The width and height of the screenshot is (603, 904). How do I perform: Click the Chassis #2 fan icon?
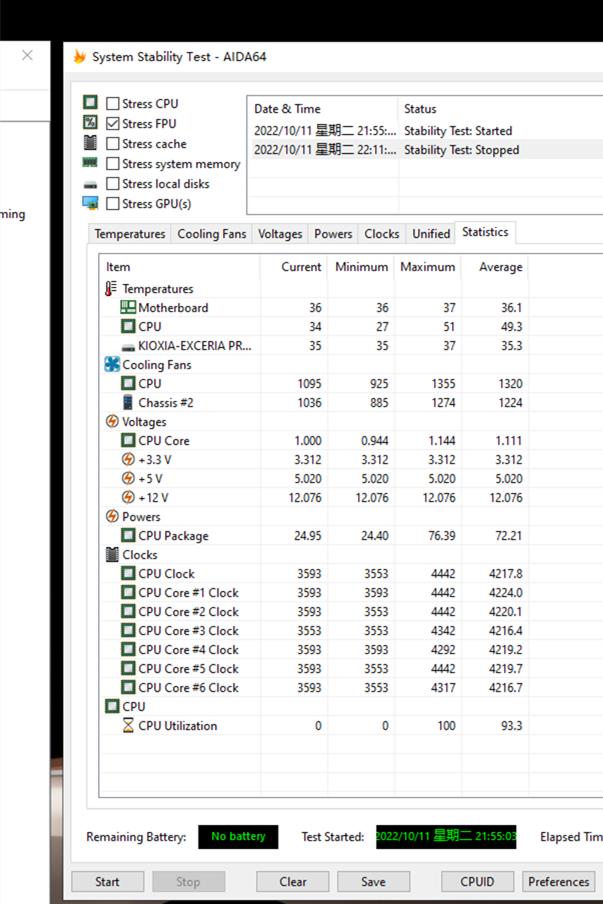click(128, 403)
